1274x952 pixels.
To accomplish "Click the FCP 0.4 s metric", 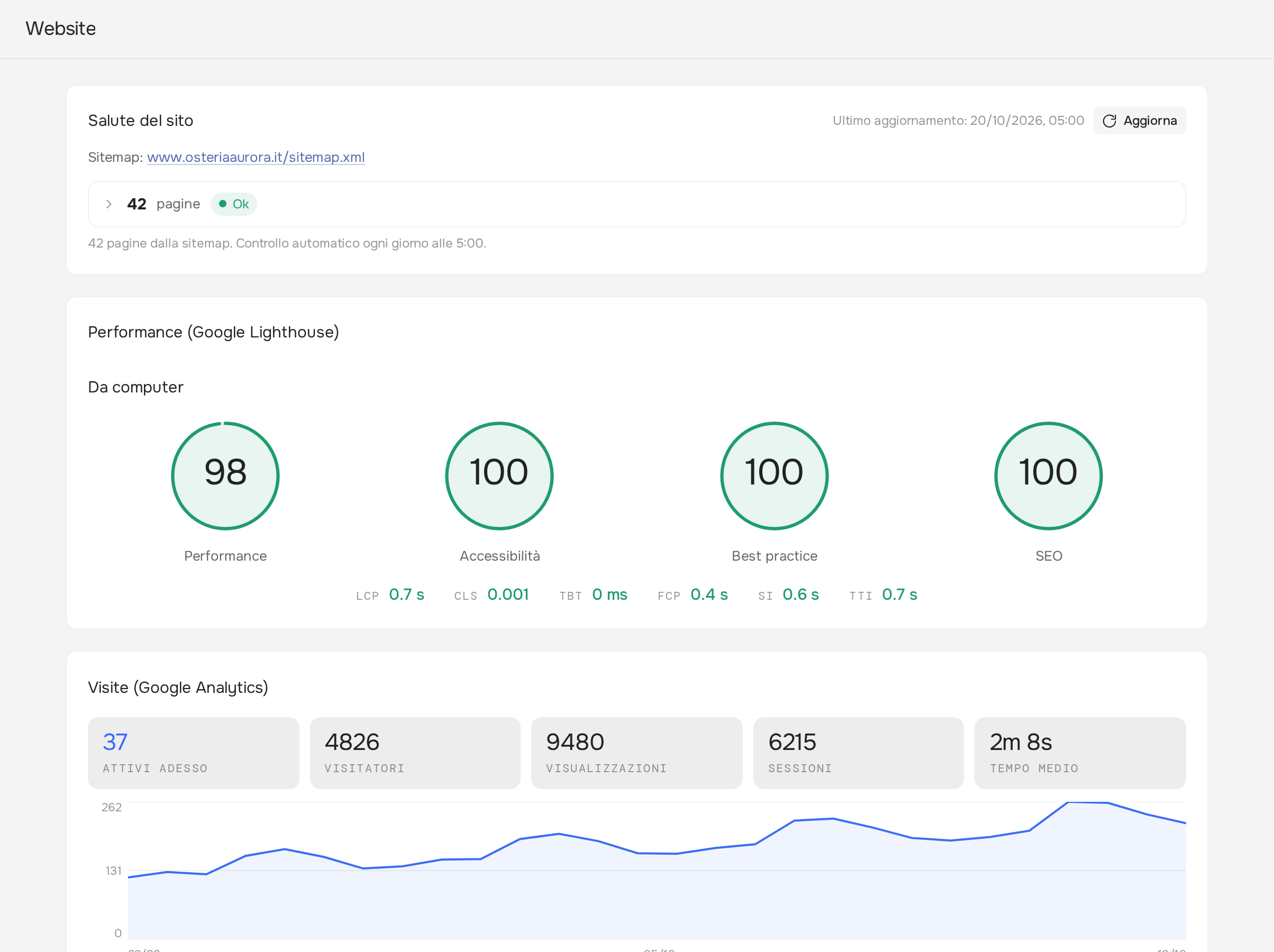I will (693, 594).
